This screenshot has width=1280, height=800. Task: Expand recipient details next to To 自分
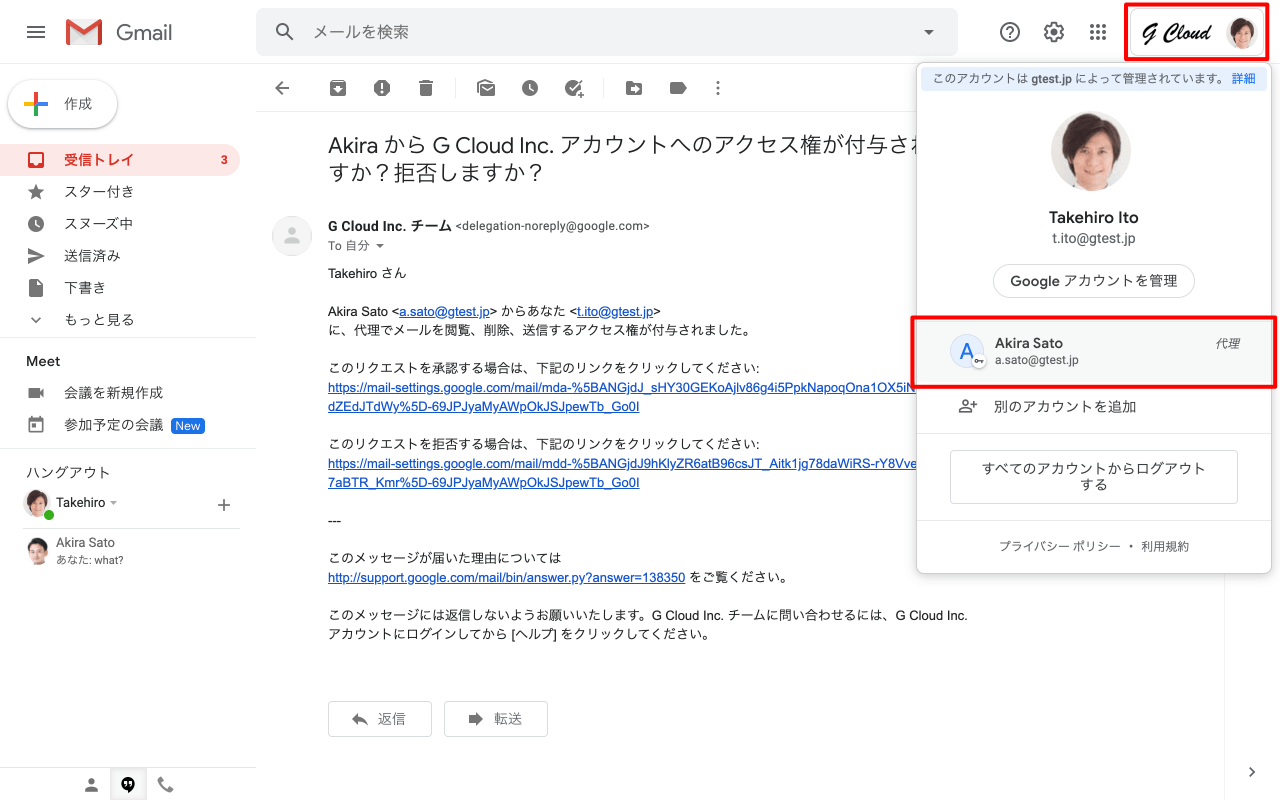tap(380, 246)
